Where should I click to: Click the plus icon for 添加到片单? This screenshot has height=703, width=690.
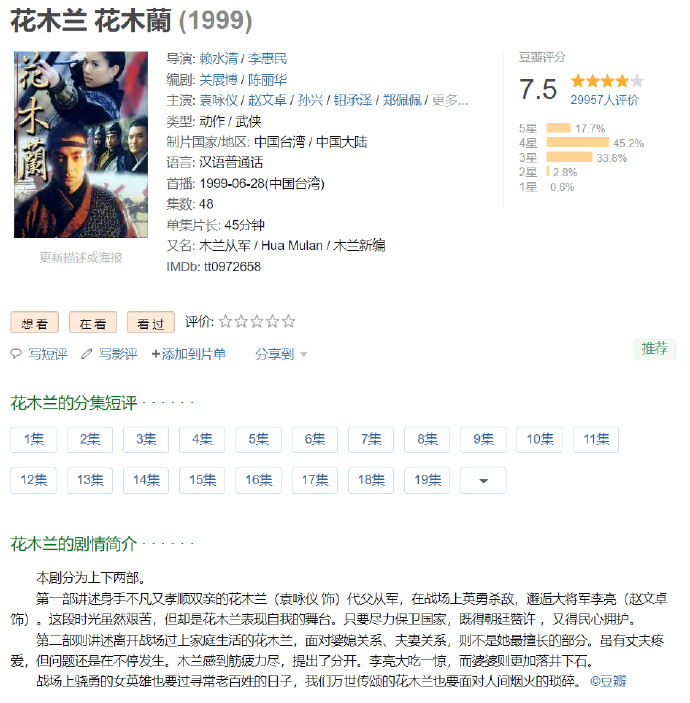[156, 354]
